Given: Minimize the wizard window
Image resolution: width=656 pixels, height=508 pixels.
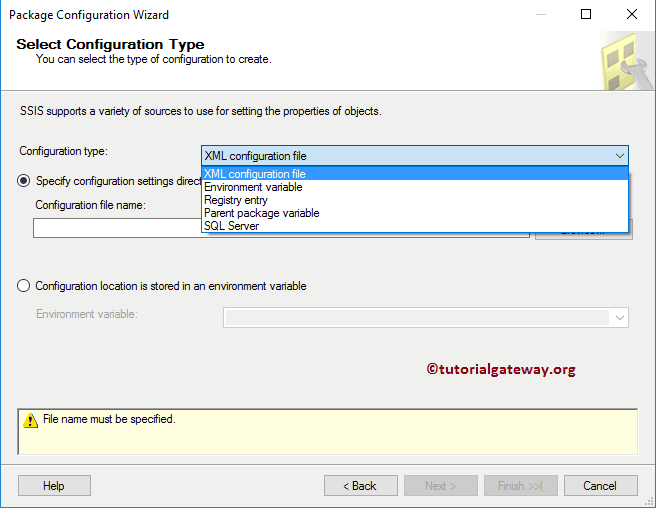Looking at the screenshot, I should click(x=541, y=14).
